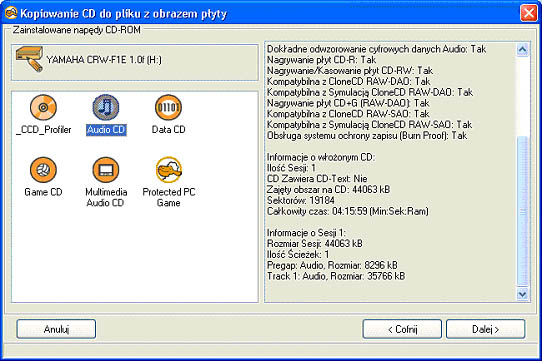
Task: Close the CD copy dialog window
Action: pos(529,13)
